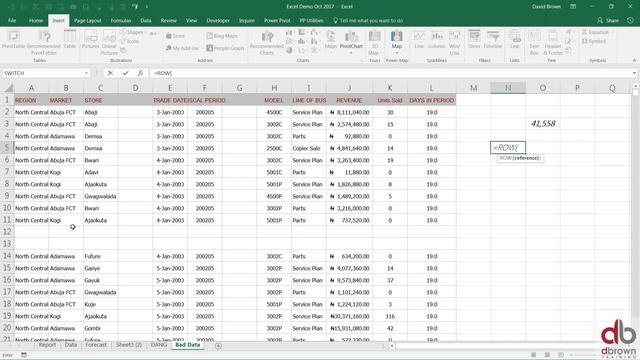Click People Graph add-in

click(225, 48)
